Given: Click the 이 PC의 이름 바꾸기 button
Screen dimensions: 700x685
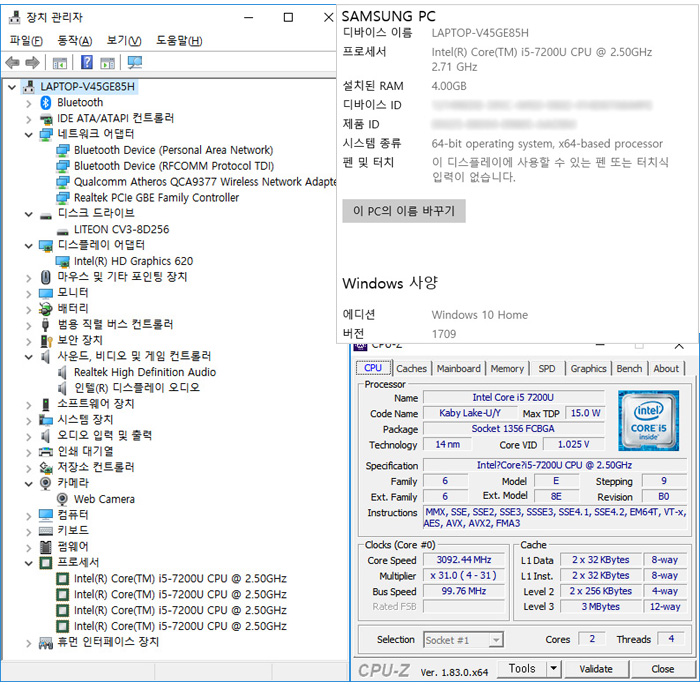Looking at the screenshot, I should pos(404,211).
